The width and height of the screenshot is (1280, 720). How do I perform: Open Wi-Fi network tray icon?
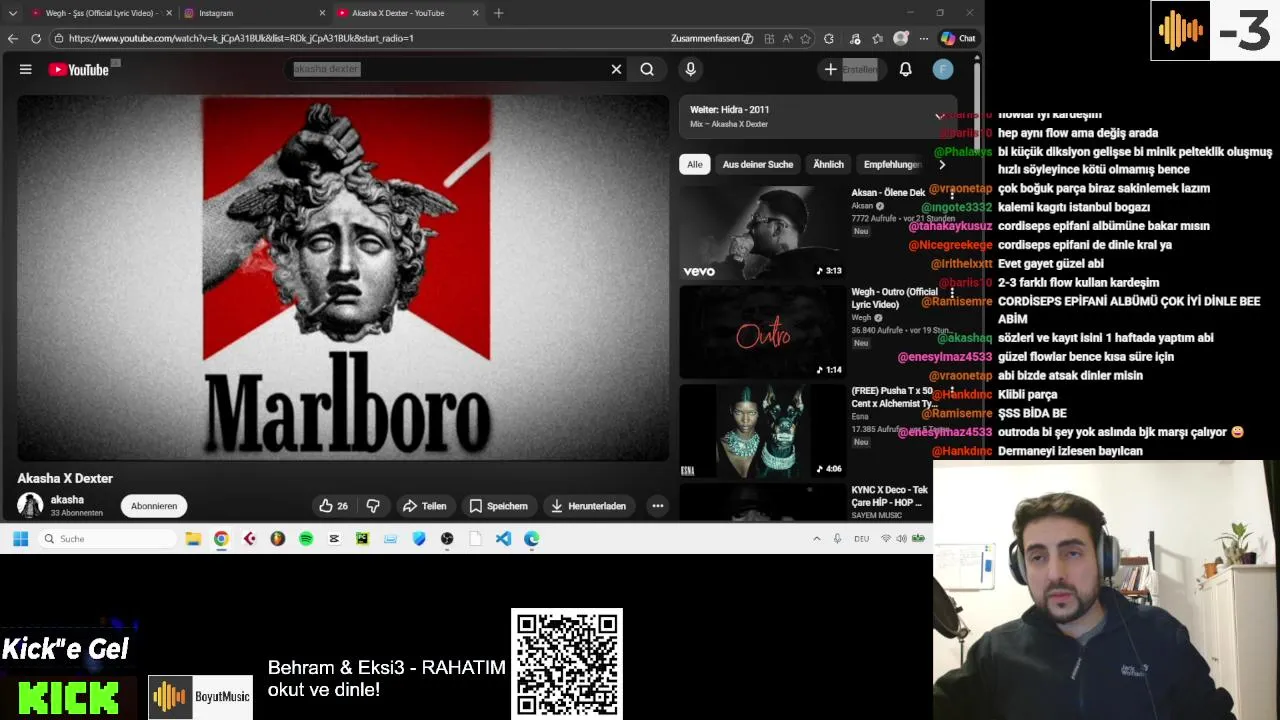tap(885, 539)
